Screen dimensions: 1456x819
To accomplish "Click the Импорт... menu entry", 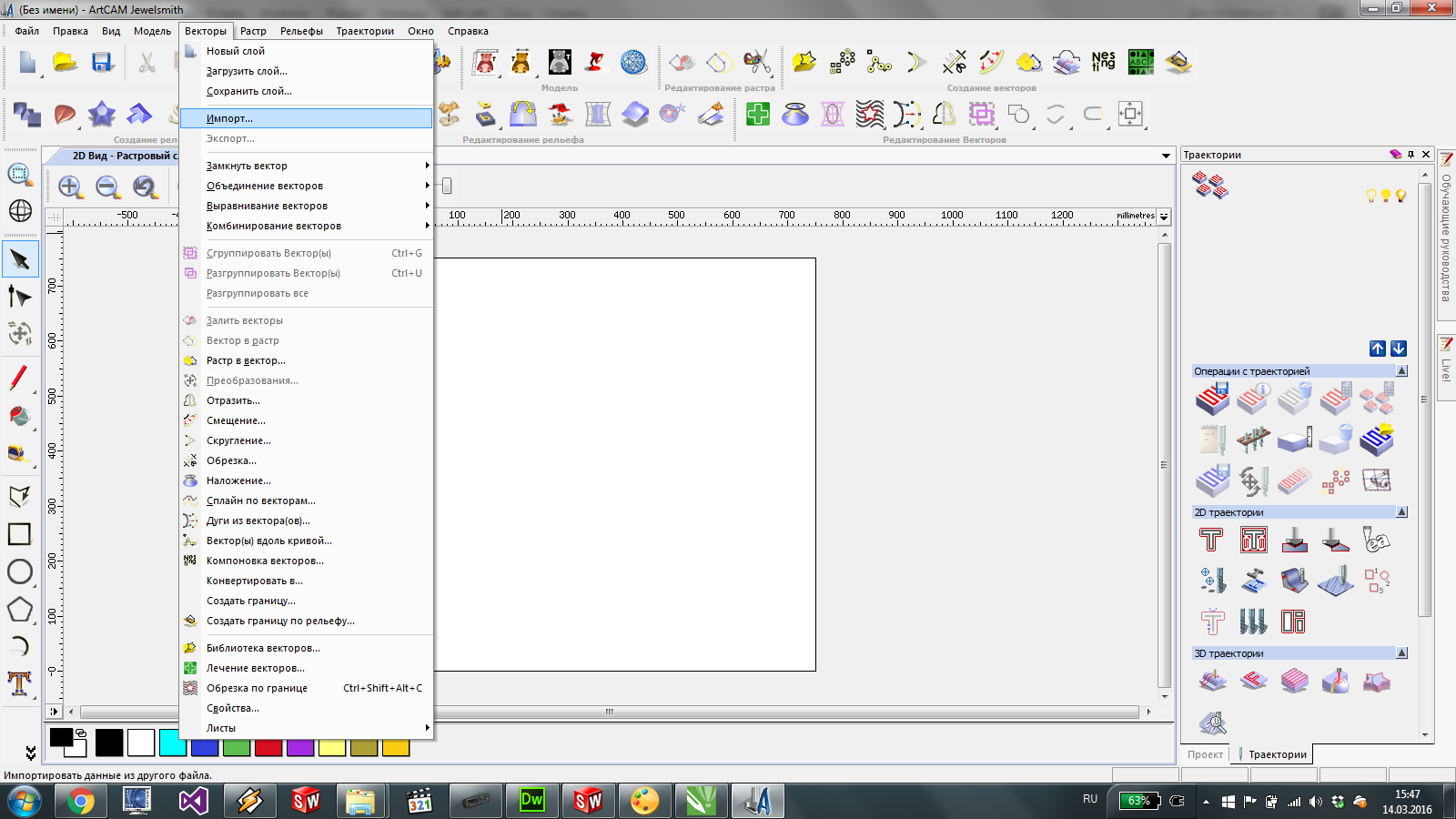I will coord(306,118).
